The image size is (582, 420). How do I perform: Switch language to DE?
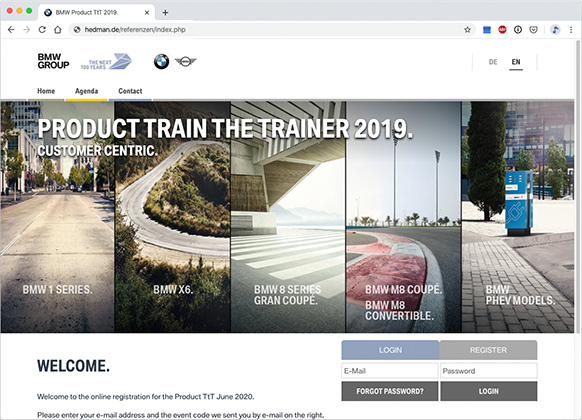pyautogui.click(x=493, y=62)
